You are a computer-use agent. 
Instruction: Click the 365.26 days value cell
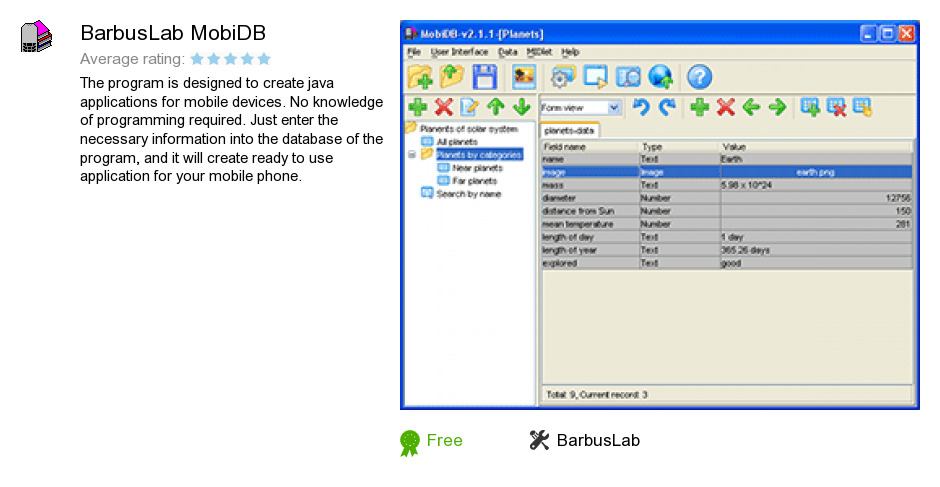pos(816,250)
